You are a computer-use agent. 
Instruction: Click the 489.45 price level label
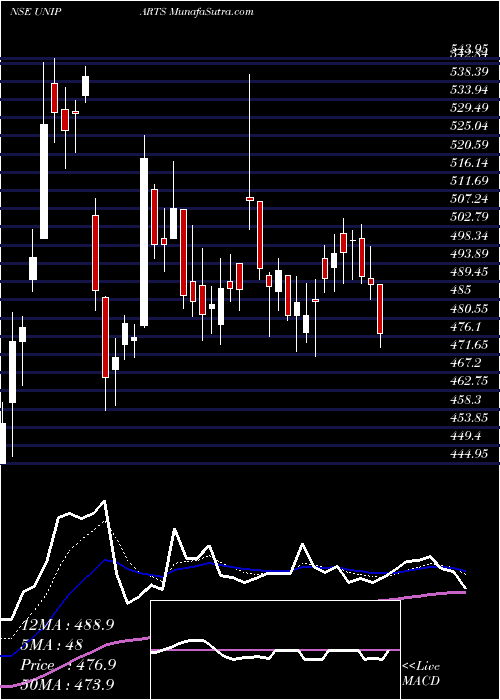(x=468, y=272)
